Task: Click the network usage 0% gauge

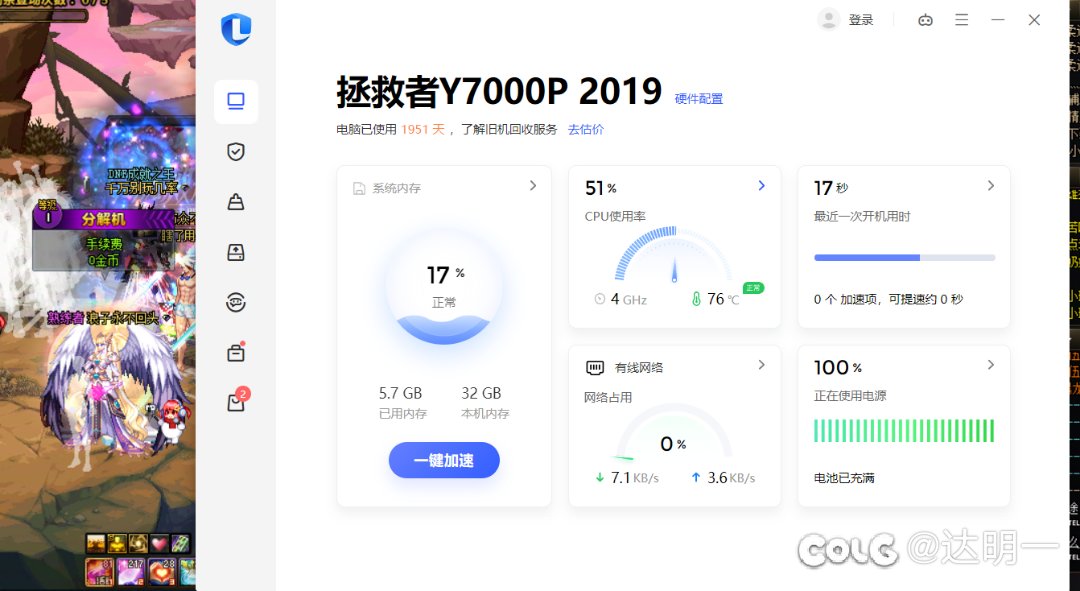Action: [x=674, y=433]
